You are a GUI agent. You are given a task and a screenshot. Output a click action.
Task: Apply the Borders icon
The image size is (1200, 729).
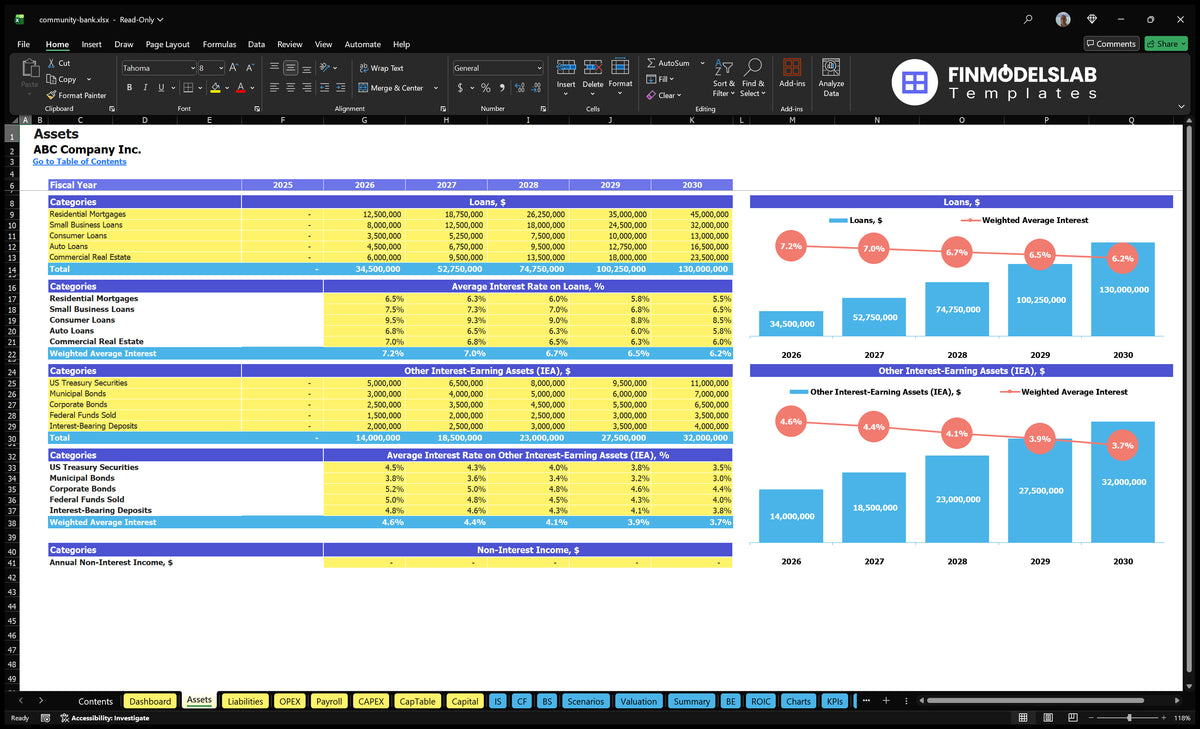click(188, 88)
